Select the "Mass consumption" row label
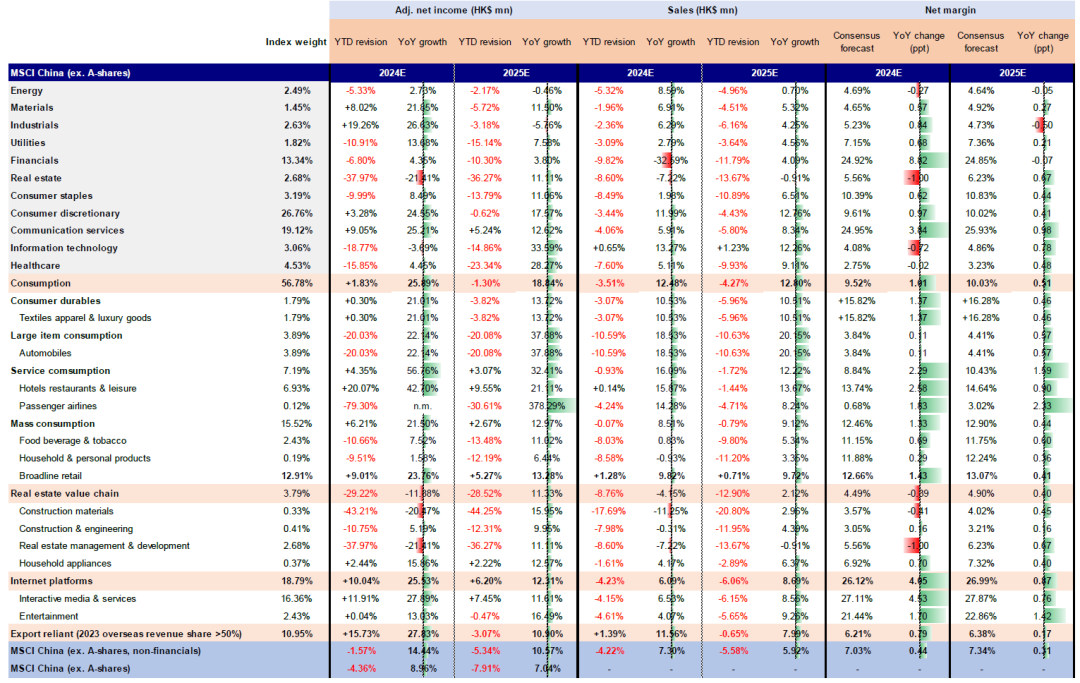1080x683 pixels. [x=52, y=423]
